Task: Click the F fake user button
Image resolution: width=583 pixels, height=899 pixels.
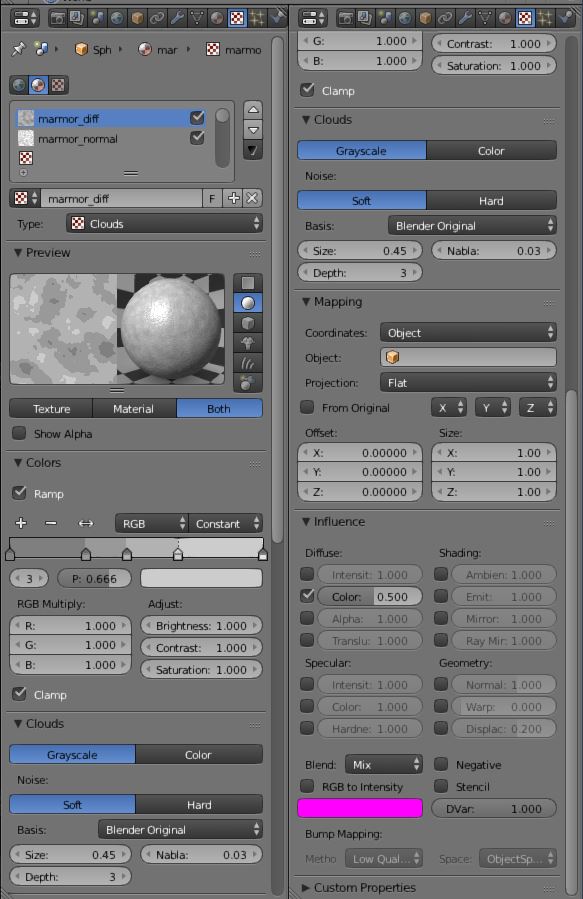Action: (212, 198)
